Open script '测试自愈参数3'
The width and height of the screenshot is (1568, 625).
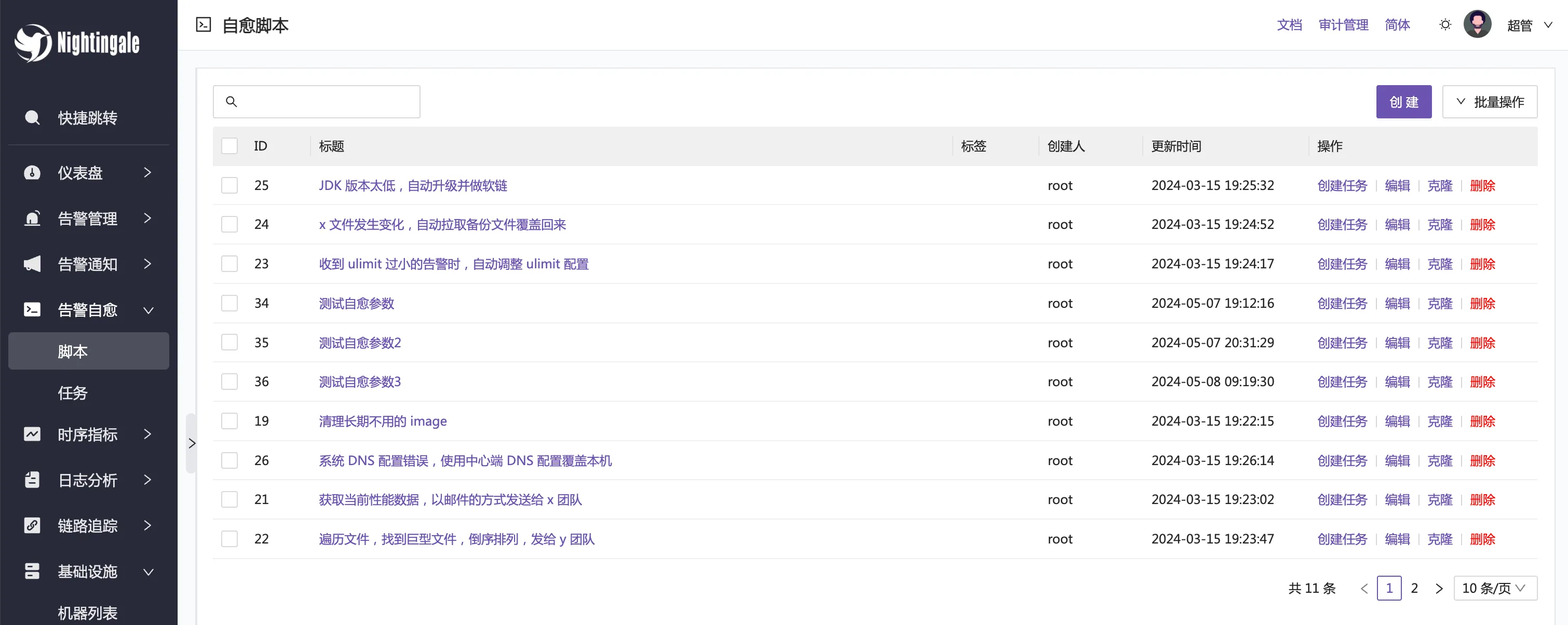[x=360, y=382]
